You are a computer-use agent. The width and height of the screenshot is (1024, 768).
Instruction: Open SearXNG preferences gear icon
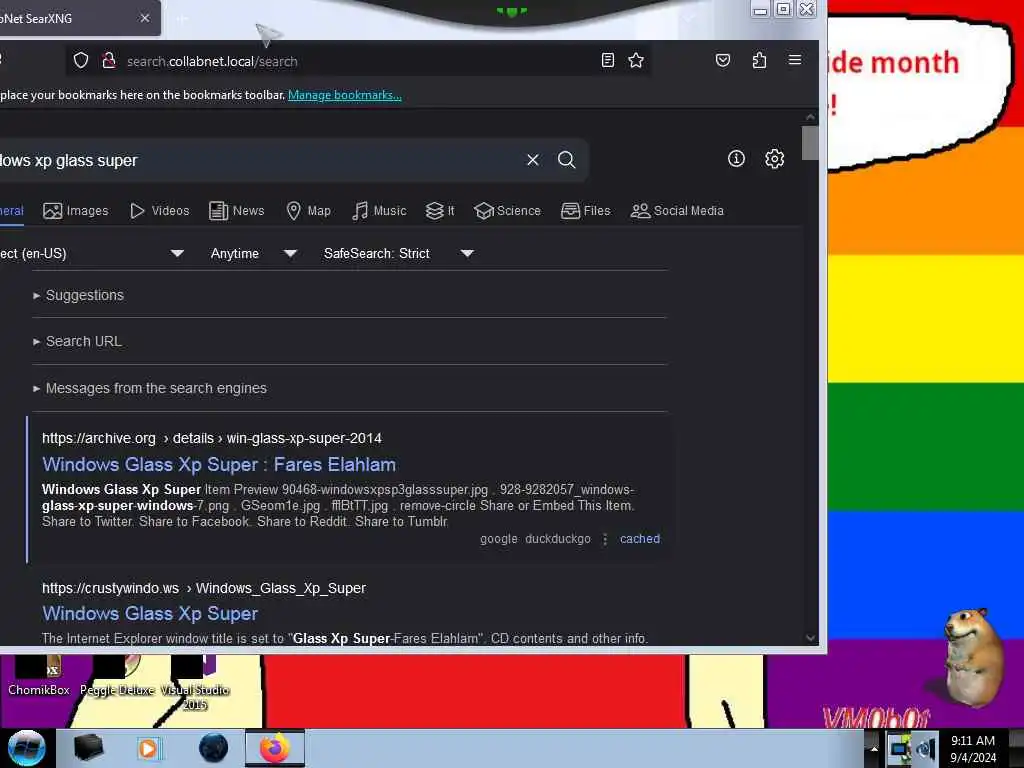[775, 159]
